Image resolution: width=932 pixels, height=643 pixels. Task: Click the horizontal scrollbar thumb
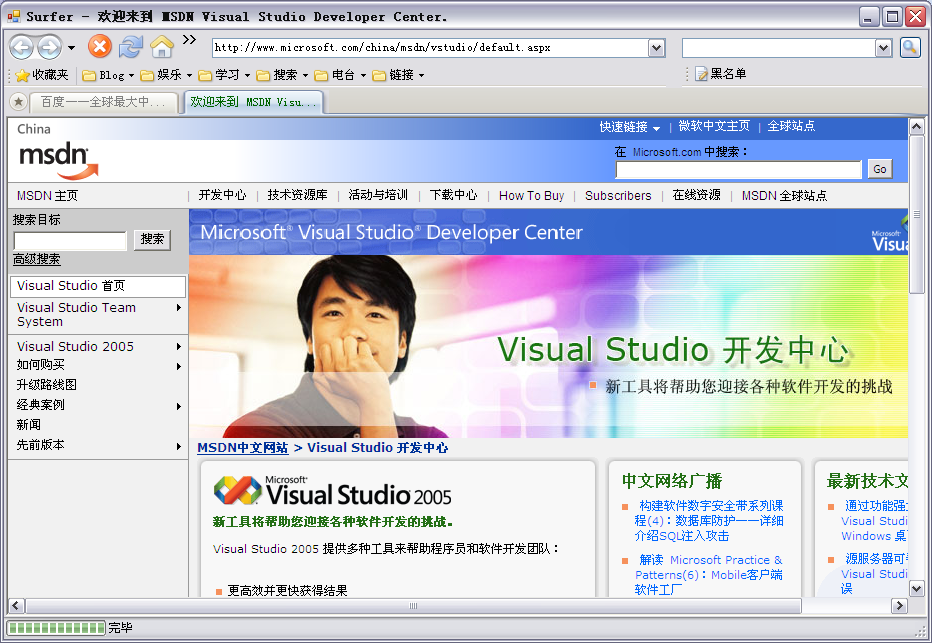pos(413,606)
